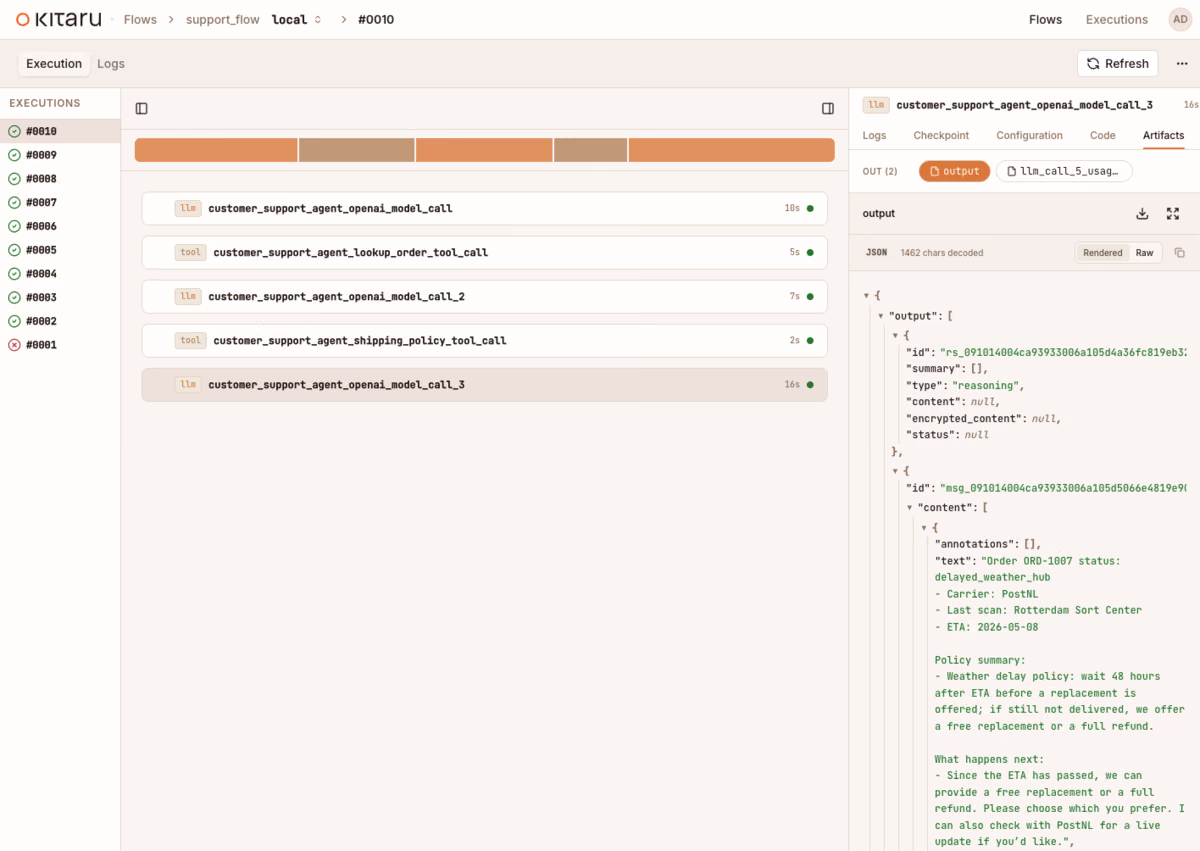Click green status dot of lookup_order_tool_call
The height and width of the screenshot is (851, 1200).
[810, 253]
